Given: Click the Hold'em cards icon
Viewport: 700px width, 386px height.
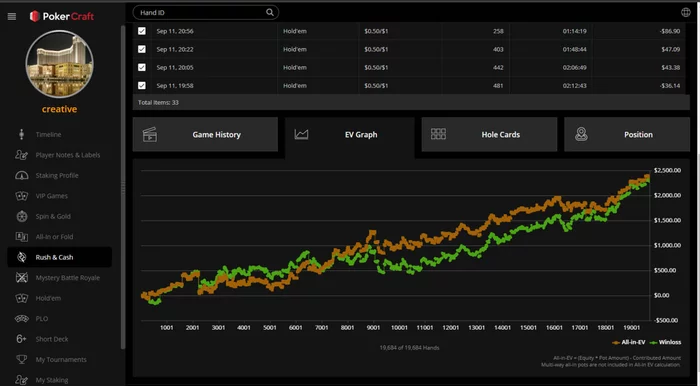Looking at the screenshot, I should (x=21, y=298).
